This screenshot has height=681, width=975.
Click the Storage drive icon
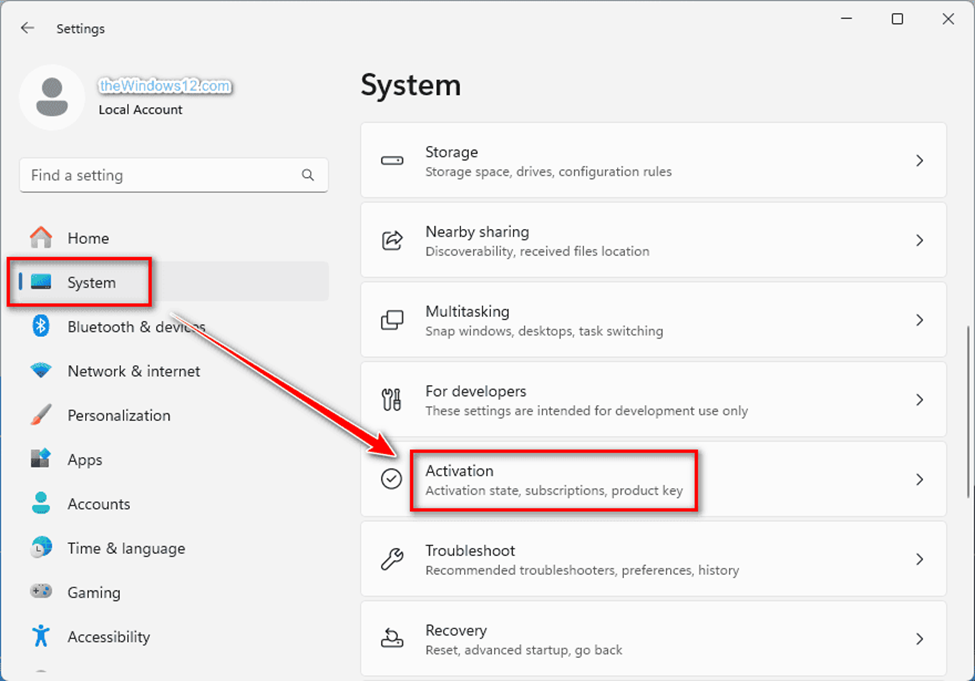click(392, 161)
